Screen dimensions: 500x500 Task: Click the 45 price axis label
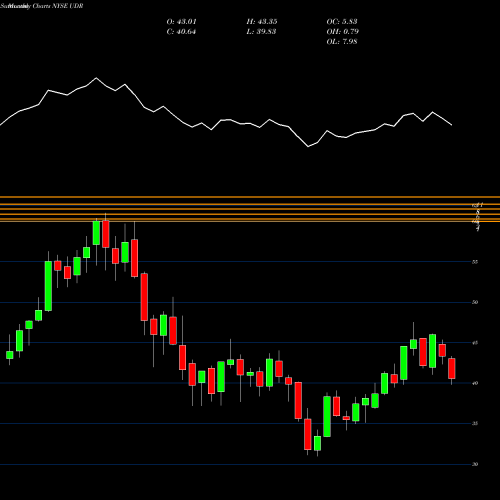[x=475, y=343]
